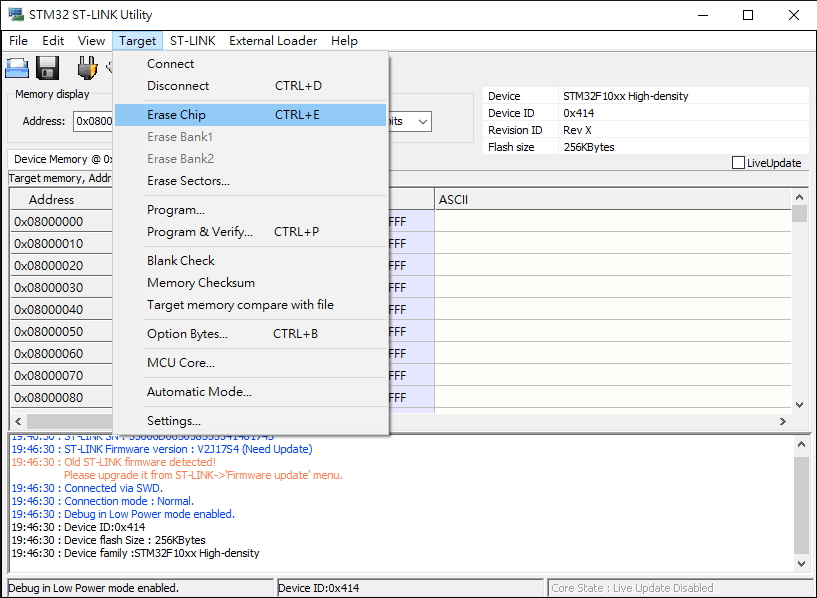Open MCU Core... menu entry

(251, 363)
